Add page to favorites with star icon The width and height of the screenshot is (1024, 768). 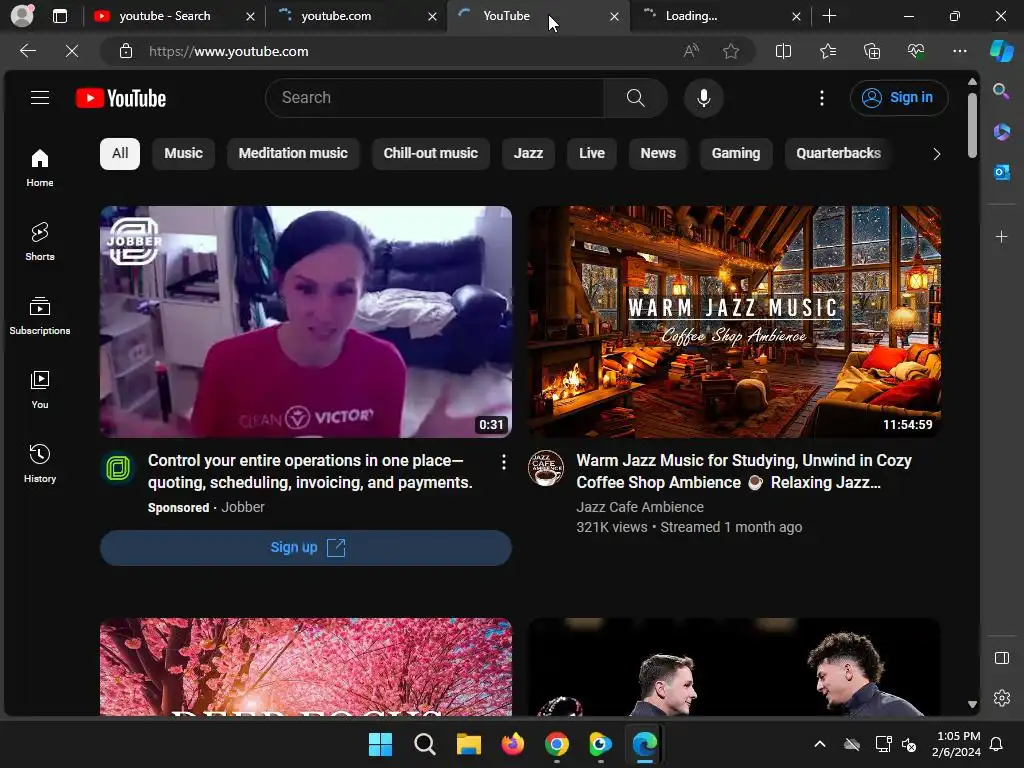click(x=731, y=51)
